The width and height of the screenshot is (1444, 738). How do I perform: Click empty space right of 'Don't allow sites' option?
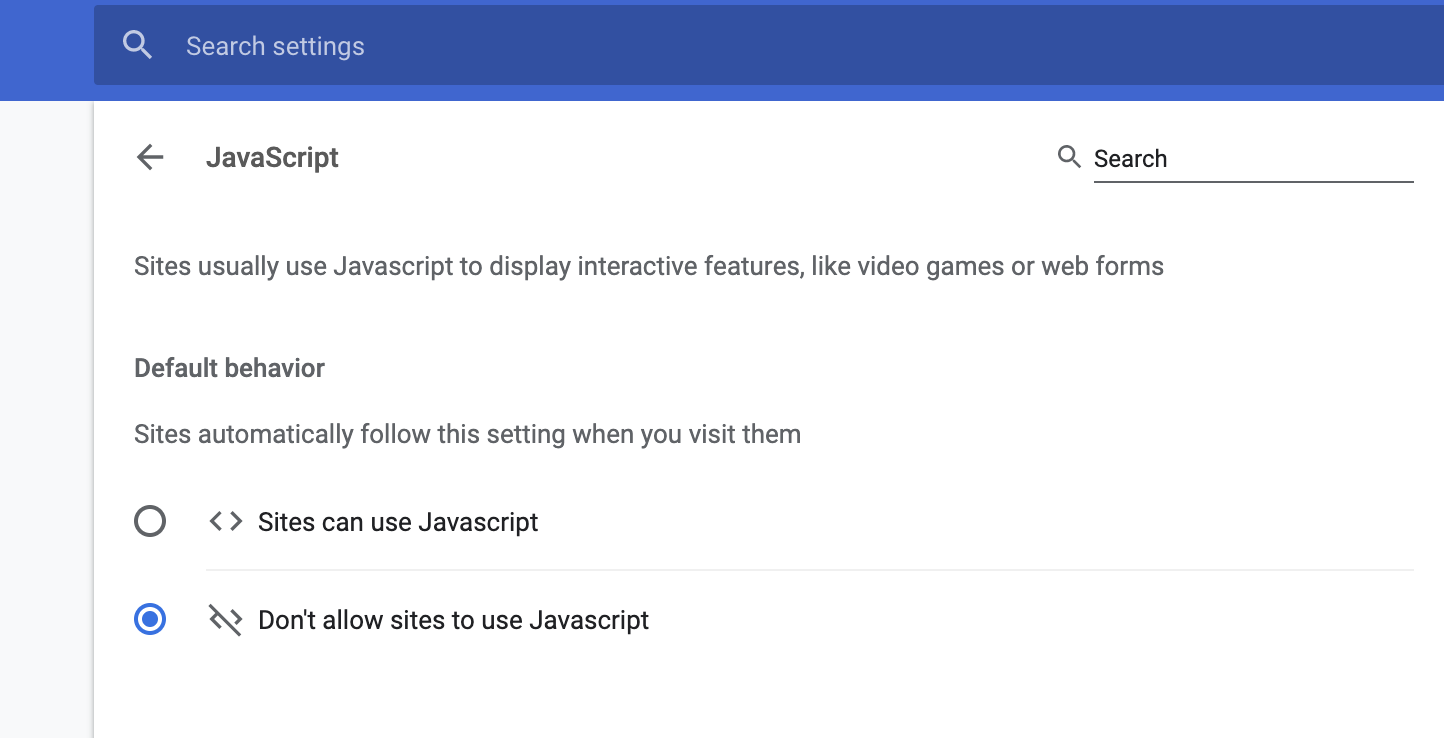click(x=1000, y=621)
